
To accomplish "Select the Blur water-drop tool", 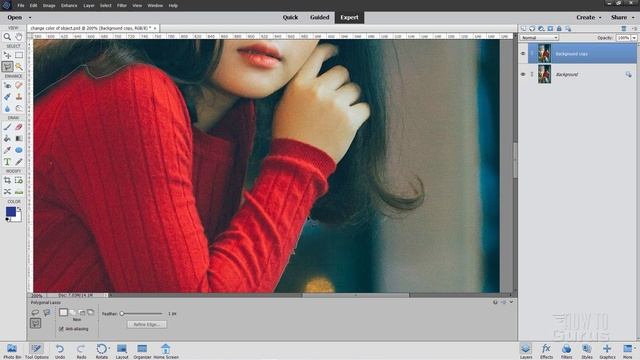I will tap(7, 108).
